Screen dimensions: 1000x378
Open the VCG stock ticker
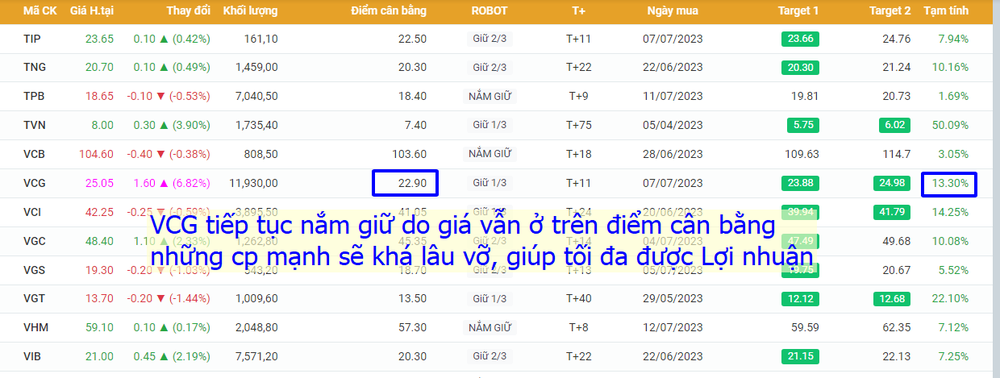[x=34, y=183]
